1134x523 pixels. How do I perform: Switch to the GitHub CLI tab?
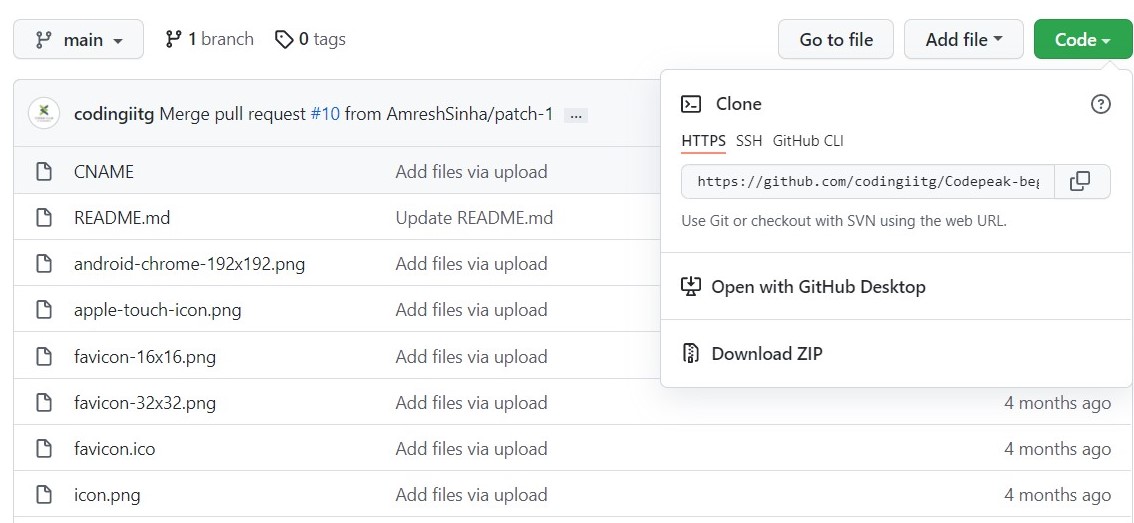(808, 141)
